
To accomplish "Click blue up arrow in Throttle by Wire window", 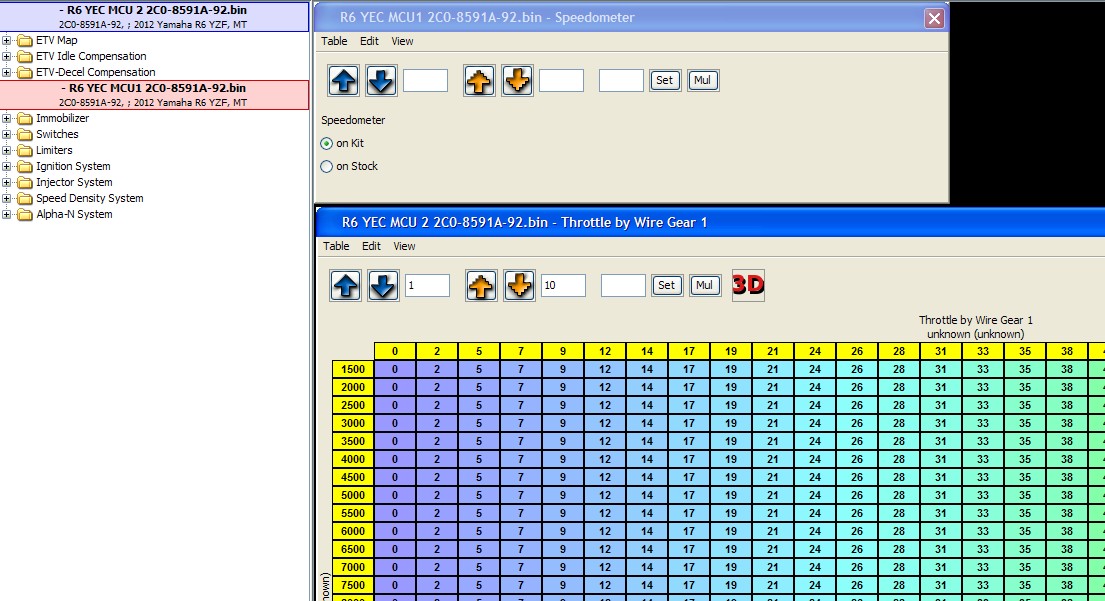I will [x=346, y=286].
